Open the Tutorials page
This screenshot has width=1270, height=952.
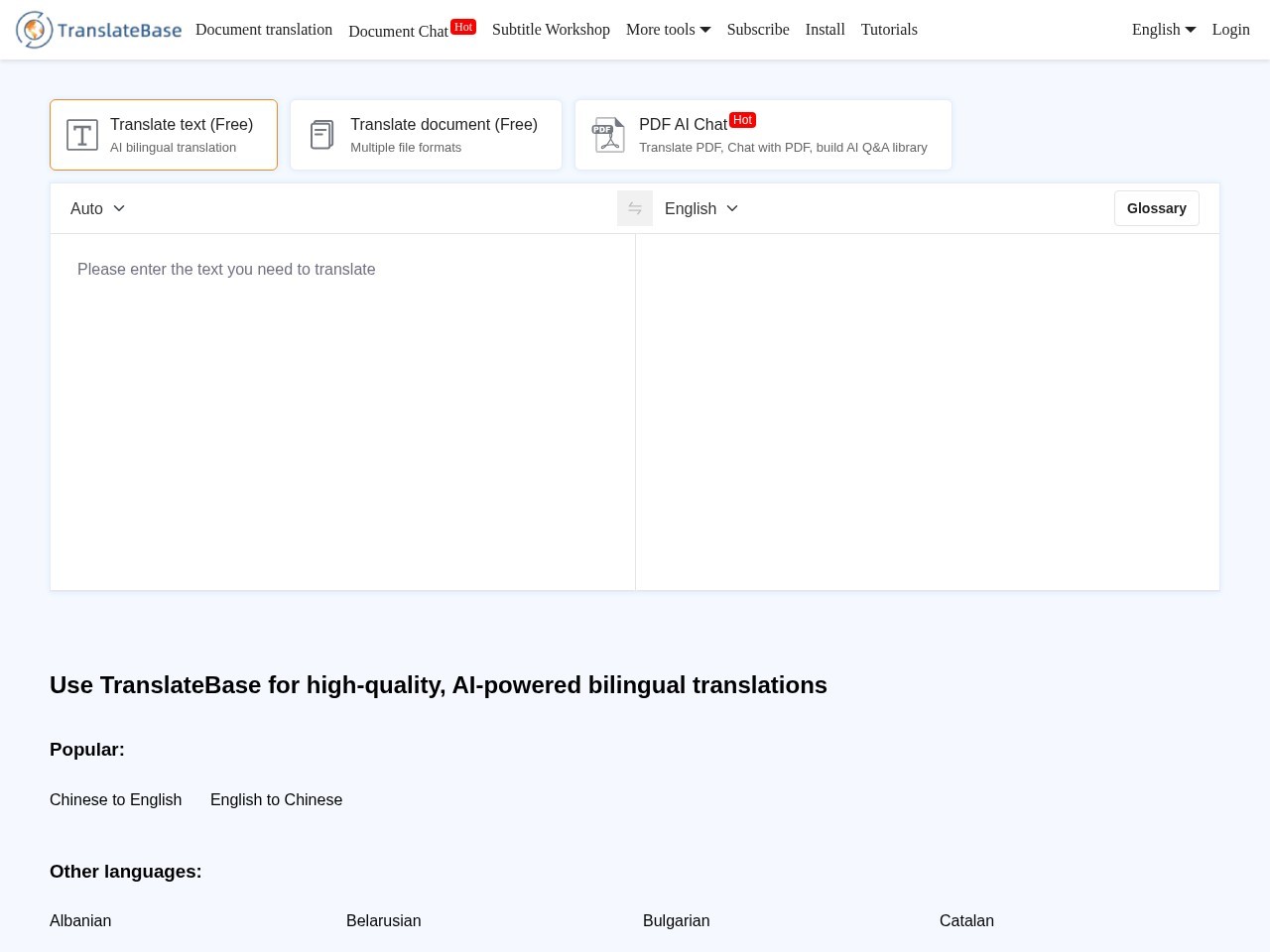(x=889, y=30)
